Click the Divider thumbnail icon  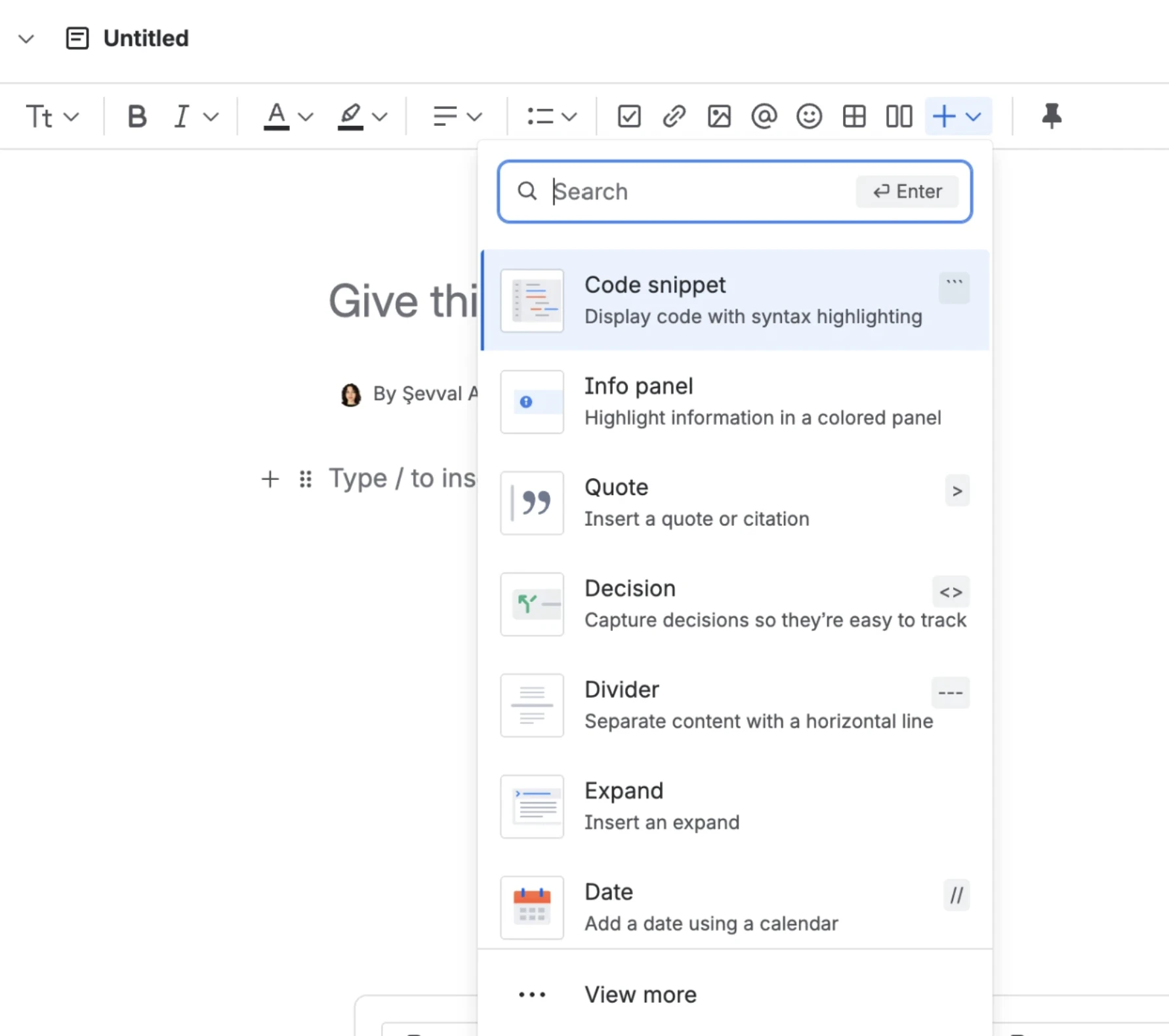click(x=532, y=705)
